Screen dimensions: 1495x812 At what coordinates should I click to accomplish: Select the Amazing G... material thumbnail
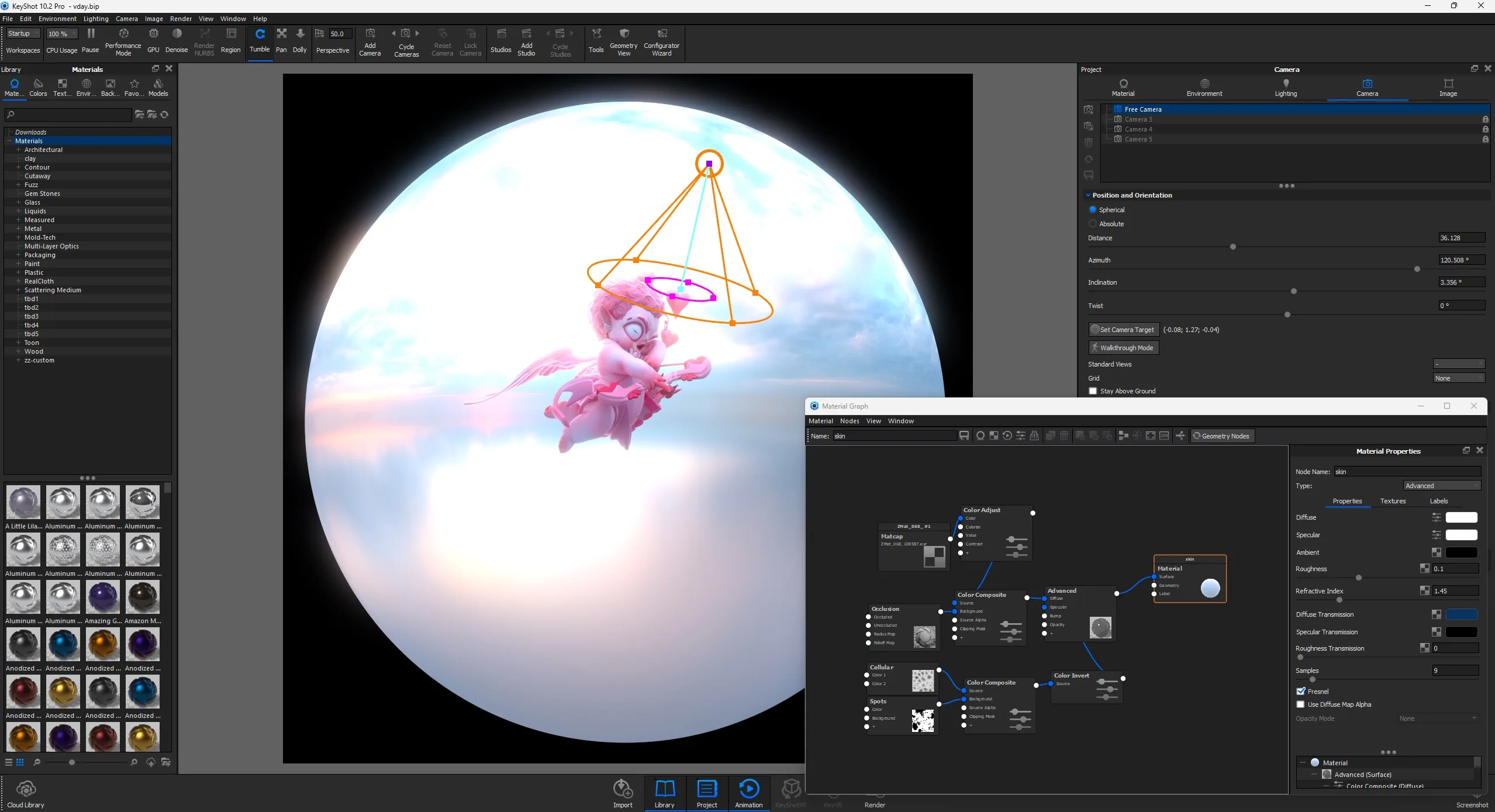click(x=102, y=597)
